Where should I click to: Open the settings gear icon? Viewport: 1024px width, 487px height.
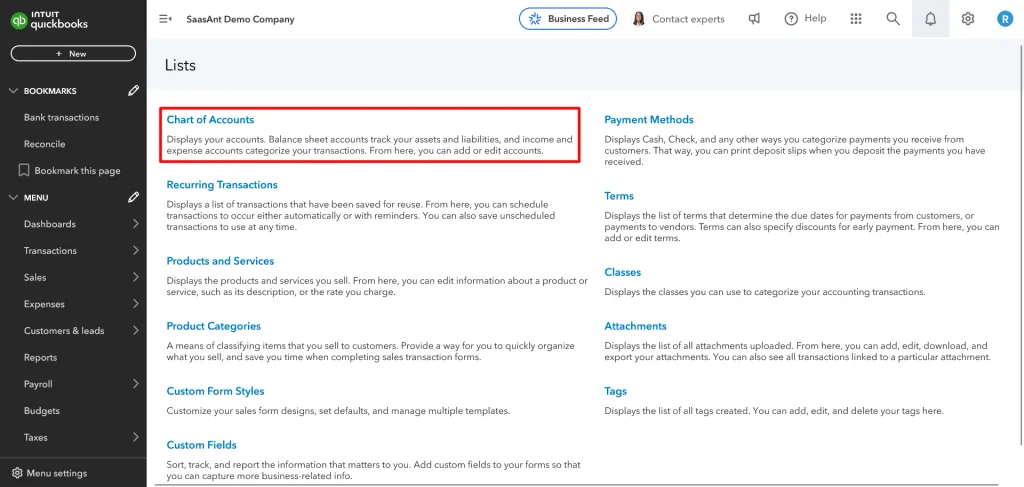tap(968, 19)
